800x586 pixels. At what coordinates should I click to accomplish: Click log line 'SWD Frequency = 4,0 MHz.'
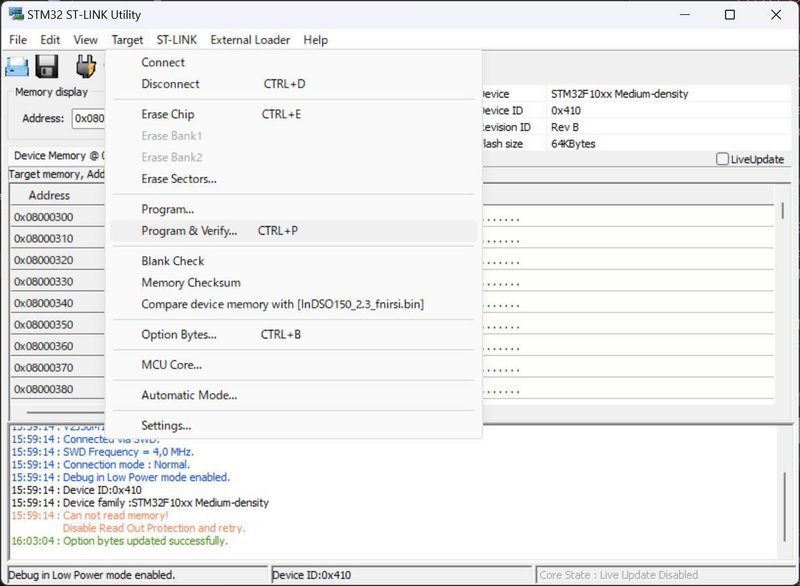(103, 452)
